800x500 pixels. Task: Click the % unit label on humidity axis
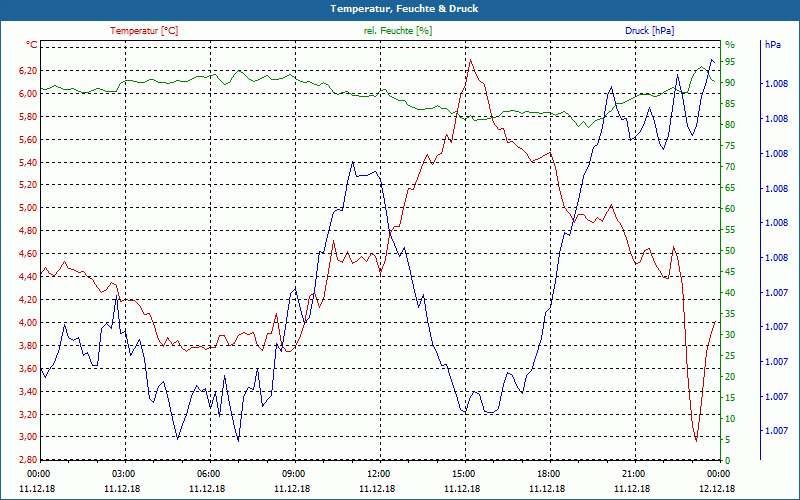click(x=730, y=45)
